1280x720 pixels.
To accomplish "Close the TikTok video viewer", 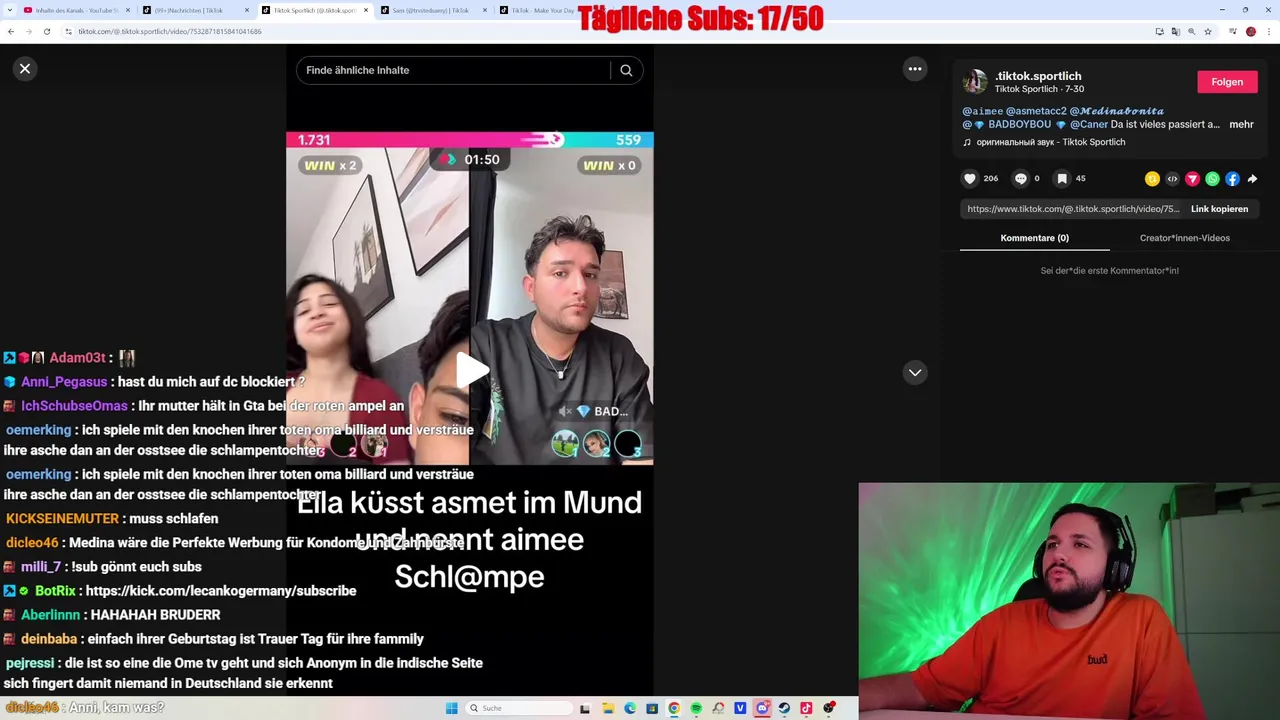I will click(x=25, y=68).
